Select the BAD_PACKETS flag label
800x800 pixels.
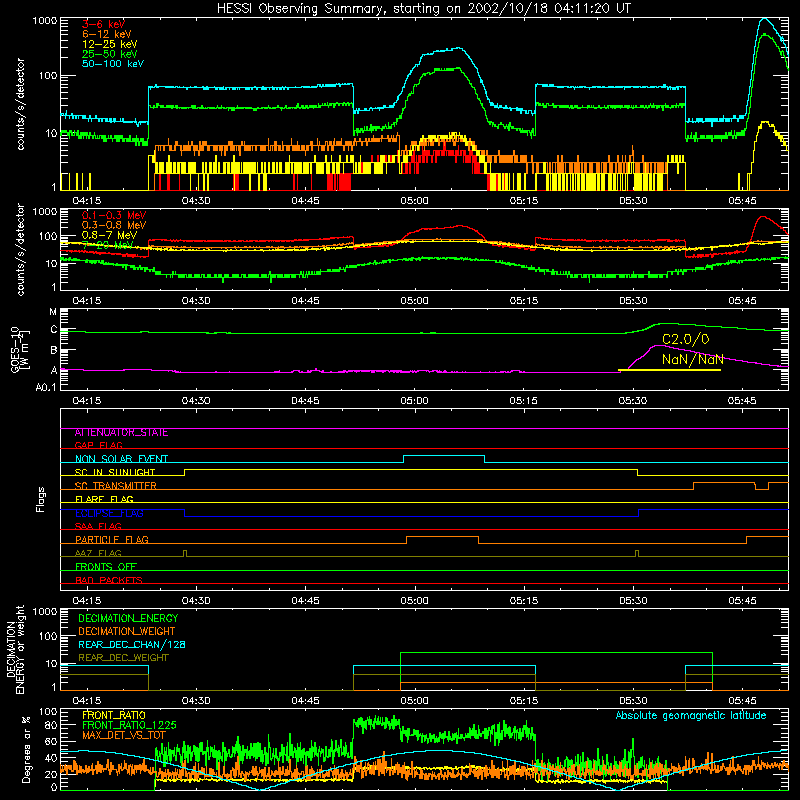coord(109,580)
